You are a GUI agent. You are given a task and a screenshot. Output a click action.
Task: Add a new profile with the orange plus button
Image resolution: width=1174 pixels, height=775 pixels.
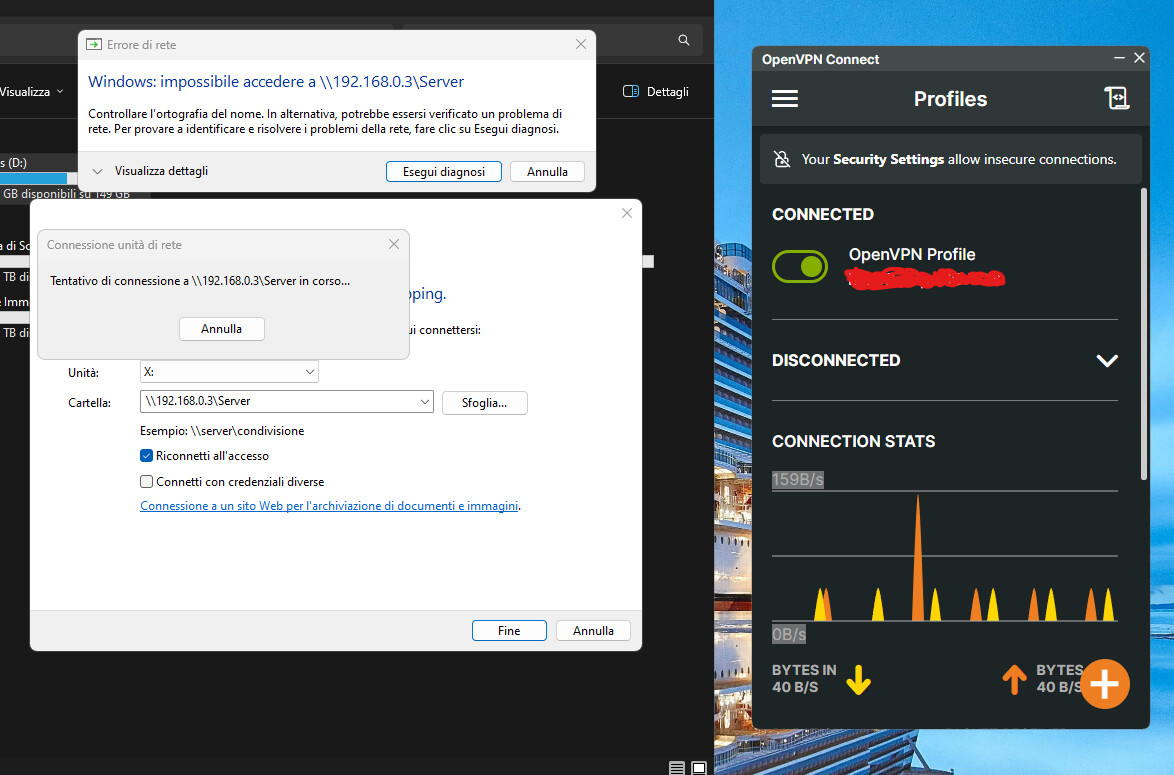pyautogui.click(x=1104, y=684)
